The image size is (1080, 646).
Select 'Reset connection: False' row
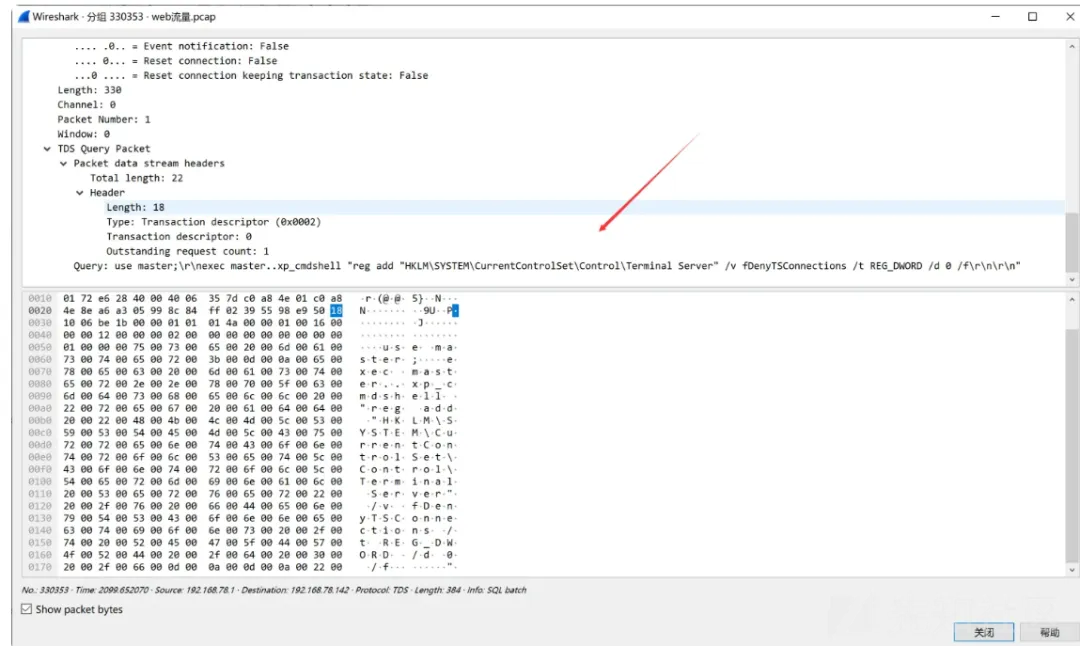pyautogui.click(x=544, y=61)
